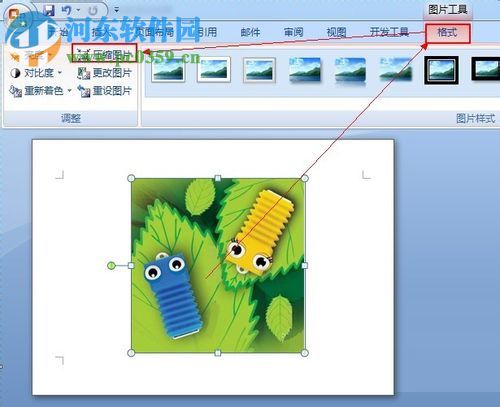This screenshot has height=407, width=500.
Task: Switch to the 引用 ribbon tab
Action: [207, 32]
